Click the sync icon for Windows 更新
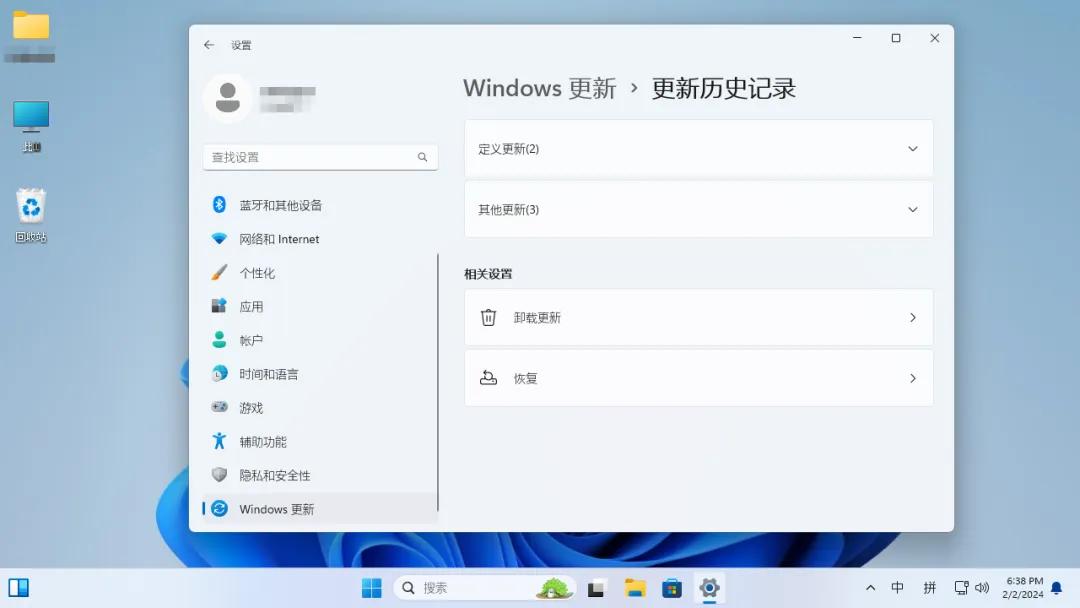The image size is (1080, 608). pyautogui.click(x=219, y=508)
